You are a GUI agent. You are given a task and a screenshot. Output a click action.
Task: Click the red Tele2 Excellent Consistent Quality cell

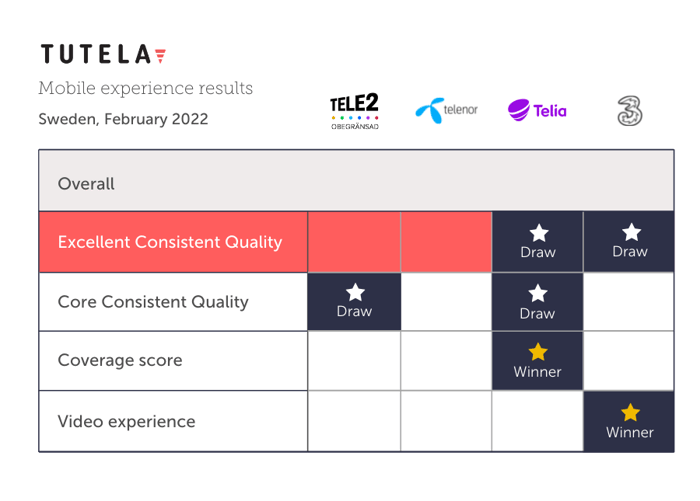[354, 242]
